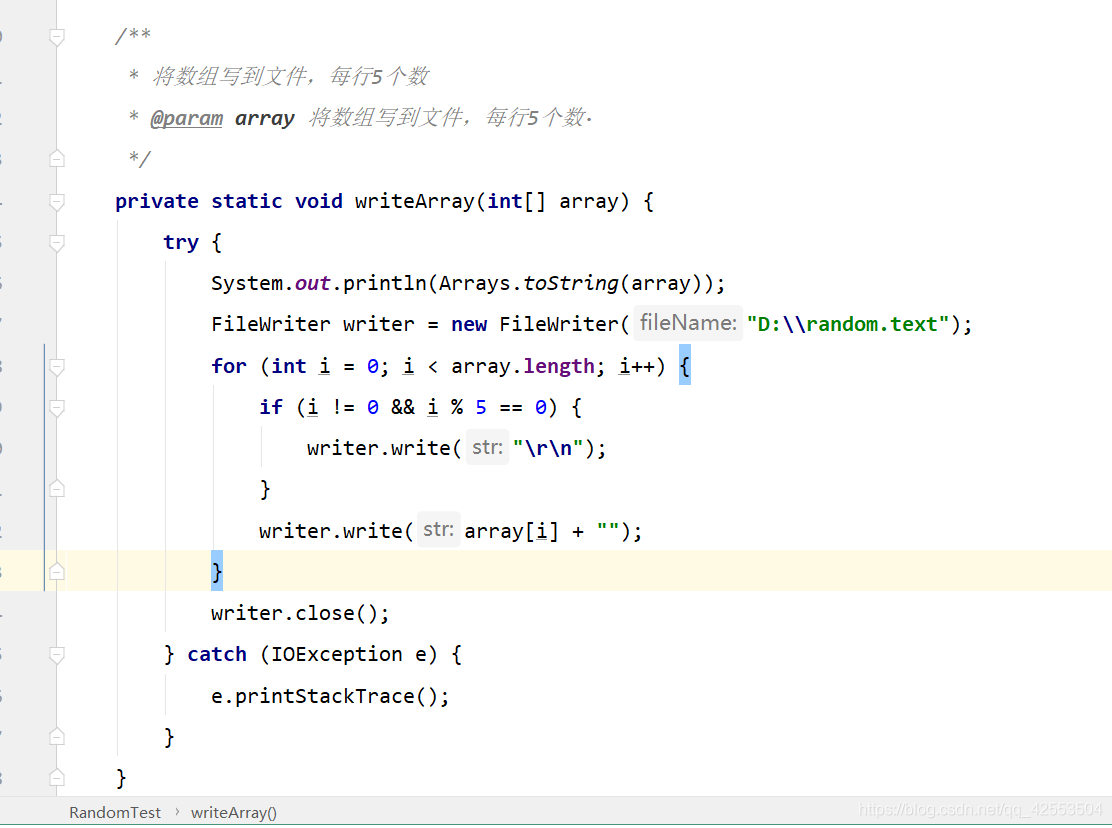This screenshot has width=1112, height=828.
Task: Collapse the for loop fold marker
Action: (x=57, y=367)
